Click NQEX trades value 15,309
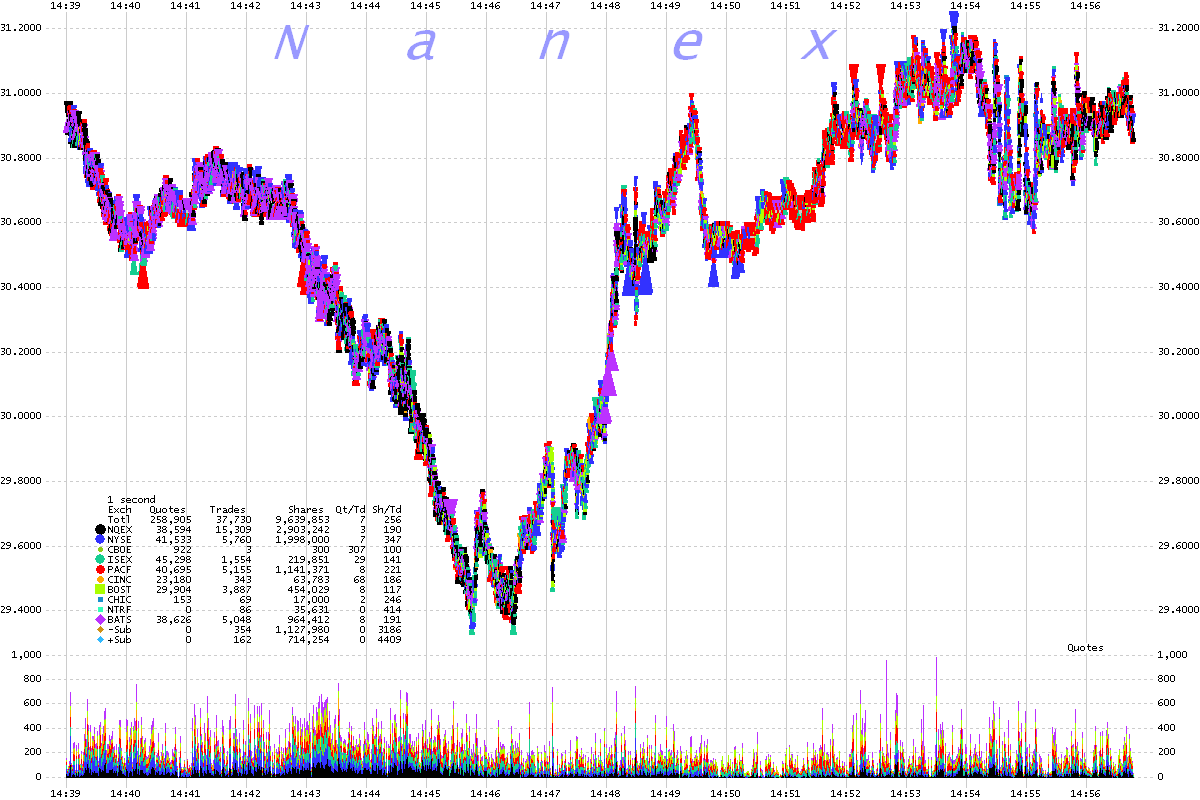Image resolution: width=1200 pixels, height=800 pixels. pyautogui.click(x=233, y=529)
